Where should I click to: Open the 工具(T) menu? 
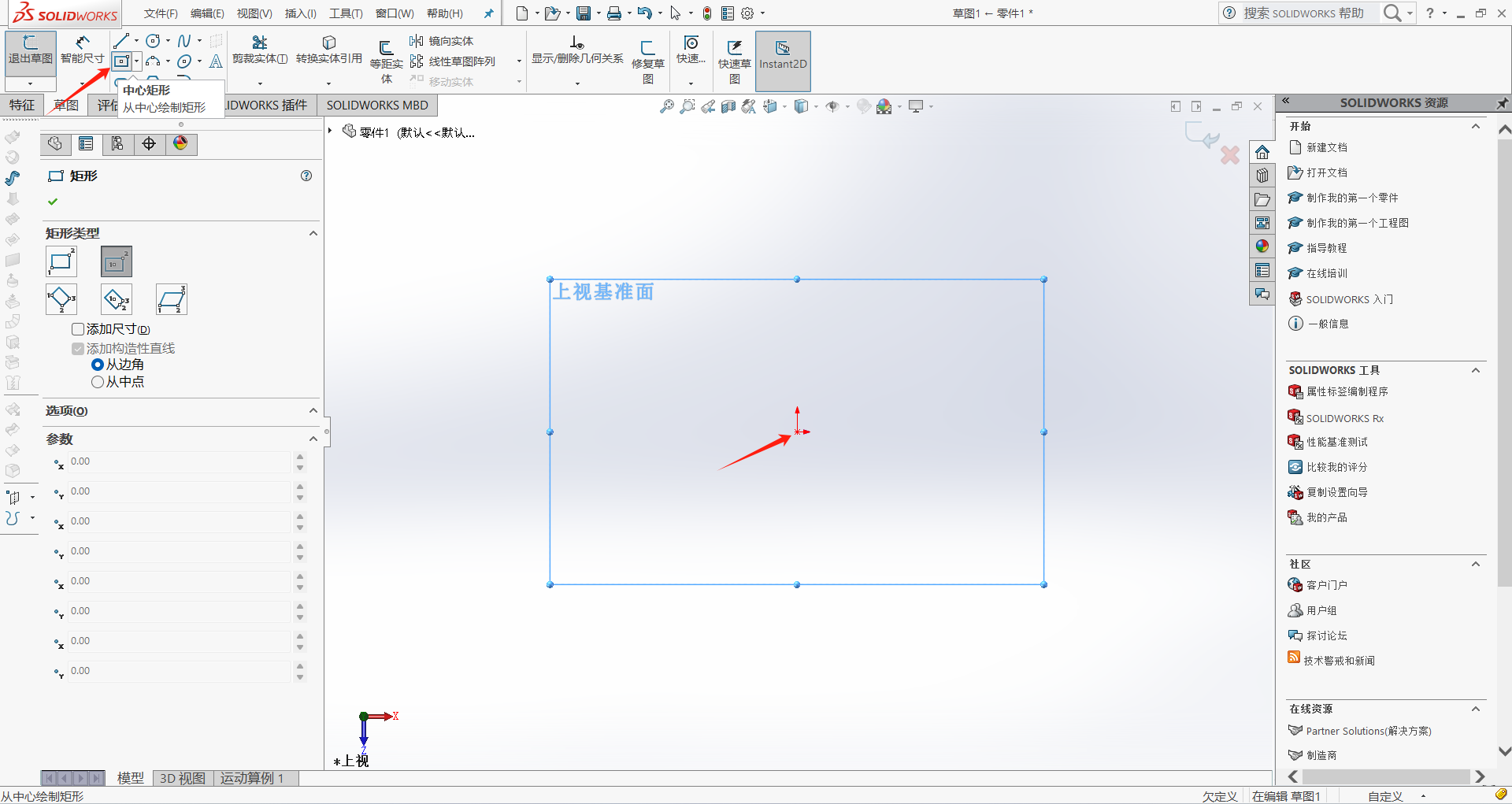pyautogui.click(x=346, y=13)
